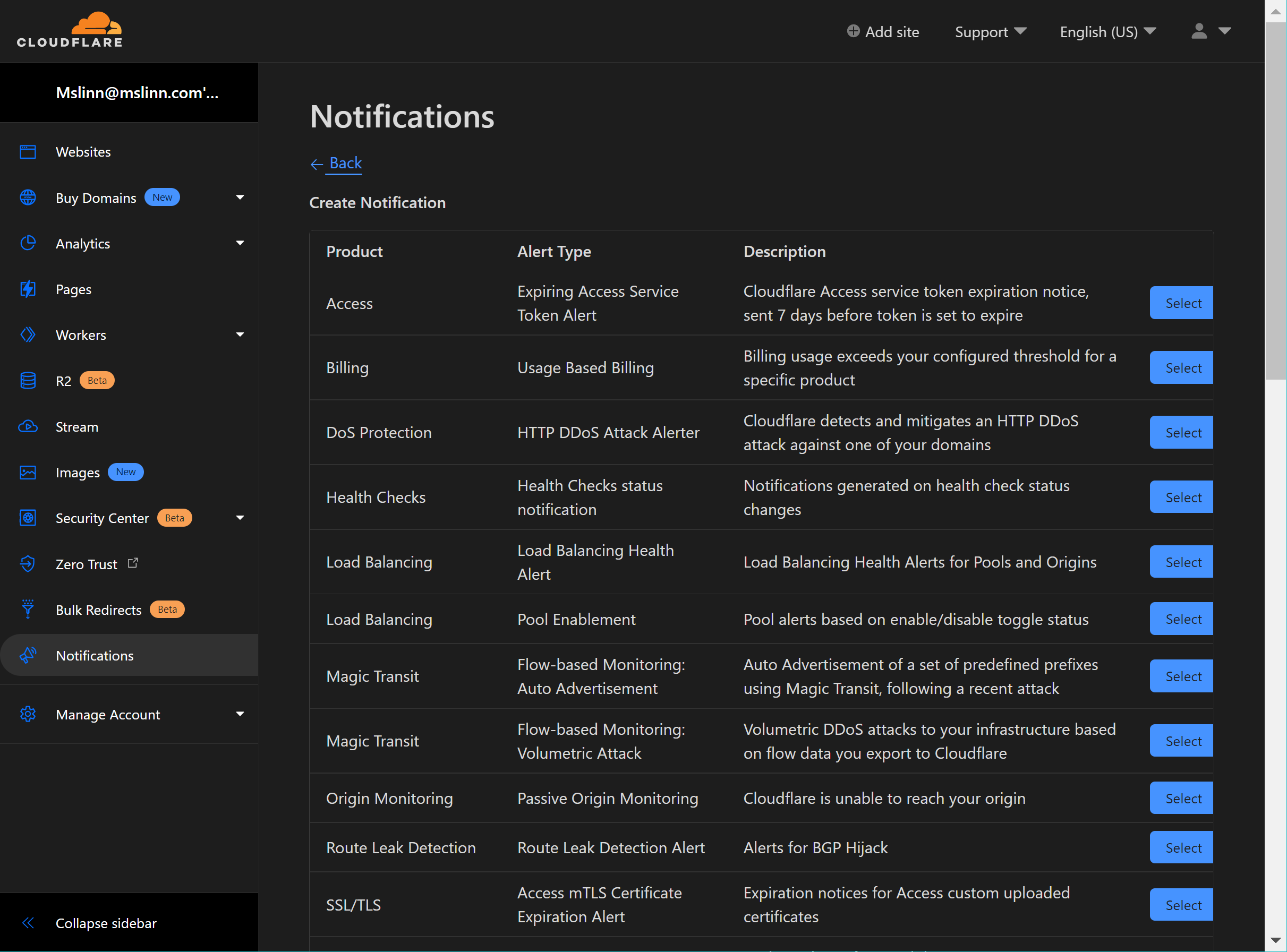Expand the Buy Domains submenu arrow
This screenshot has height=952, width=1287.
click(240, 198)
